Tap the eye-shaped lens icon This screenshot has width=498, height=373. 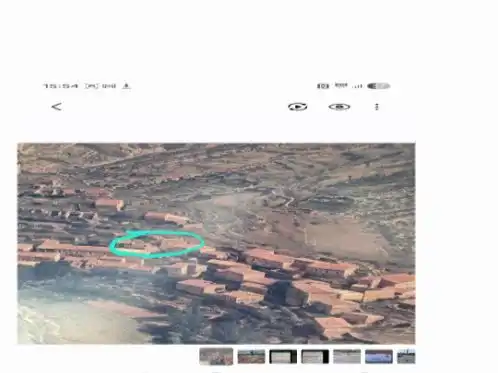pyautogui.click(x=339, y=107)
